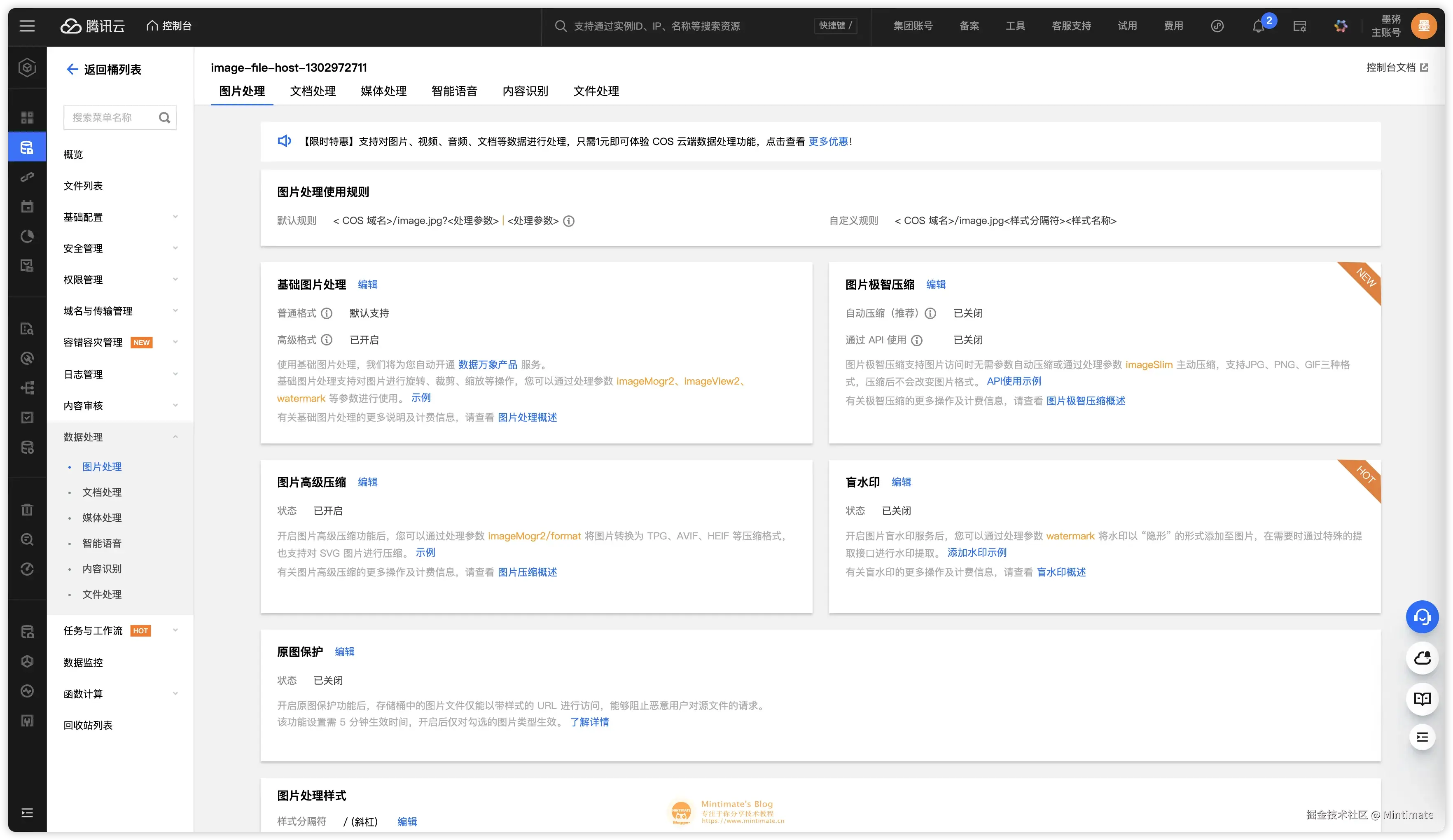Click the 控制台 home icon
The width and height of the screenshot is (1453, 840).
tap(152, 26)
